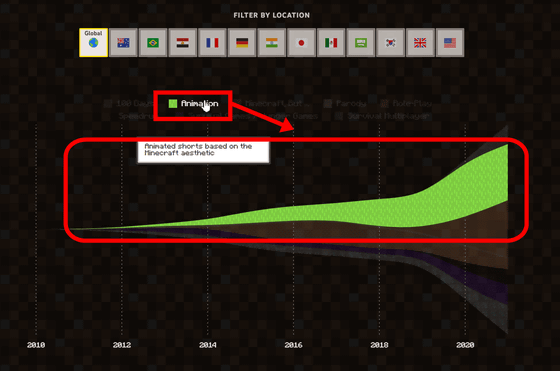Select the Global location filter
This screenshot has height=371, width=560.
coord(93,42)
